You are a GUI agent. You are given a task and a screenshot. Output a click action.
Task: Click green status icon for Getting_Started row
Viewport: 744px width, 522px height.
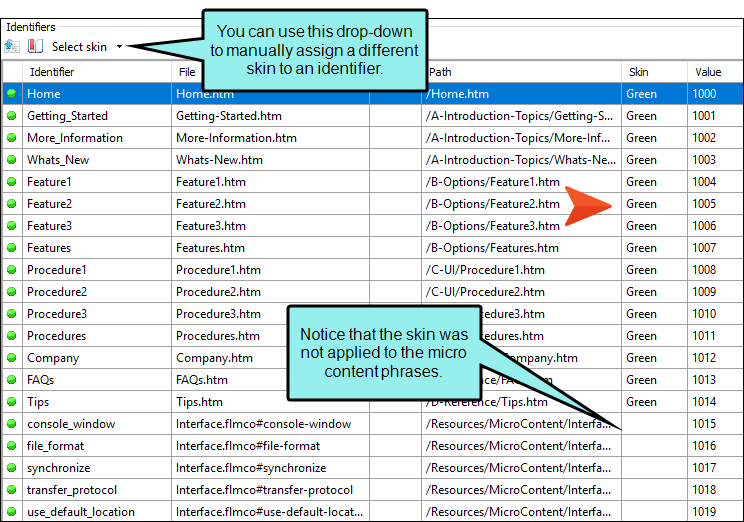pos(12,115)
